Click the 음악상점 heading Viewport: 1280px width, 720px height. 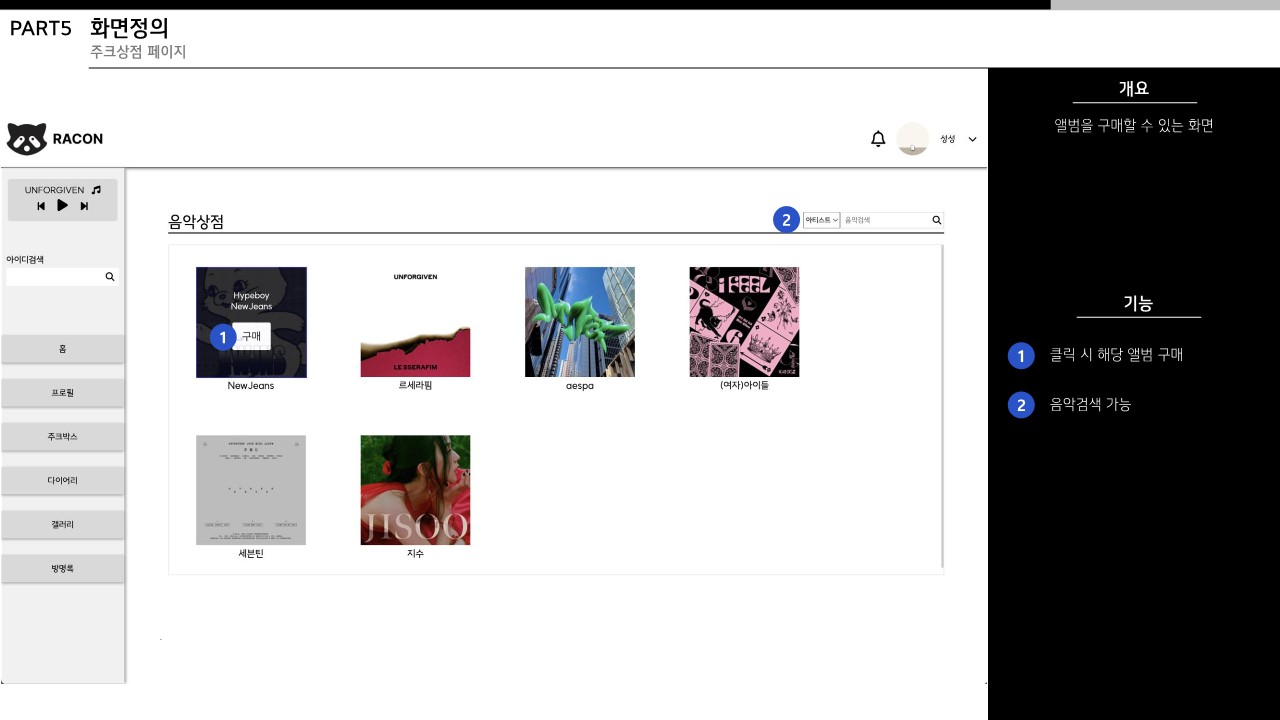click(196, 222)
